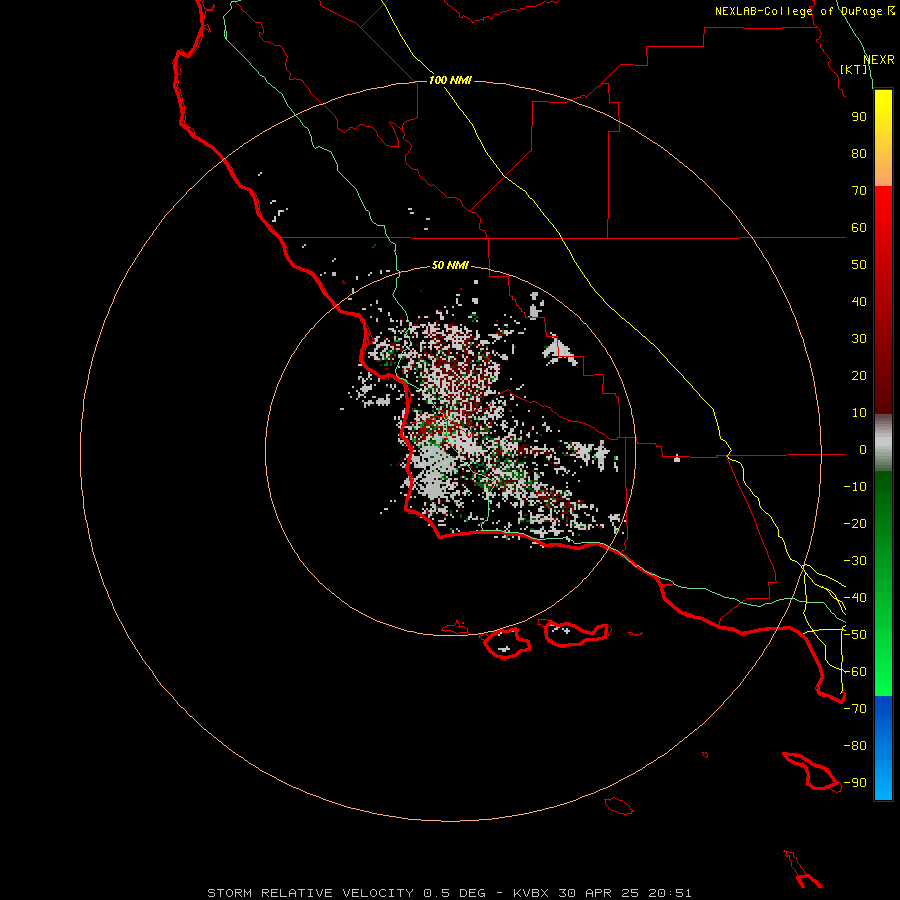
Task: Click the KVBX station identifier in caption
Action: 531,893
